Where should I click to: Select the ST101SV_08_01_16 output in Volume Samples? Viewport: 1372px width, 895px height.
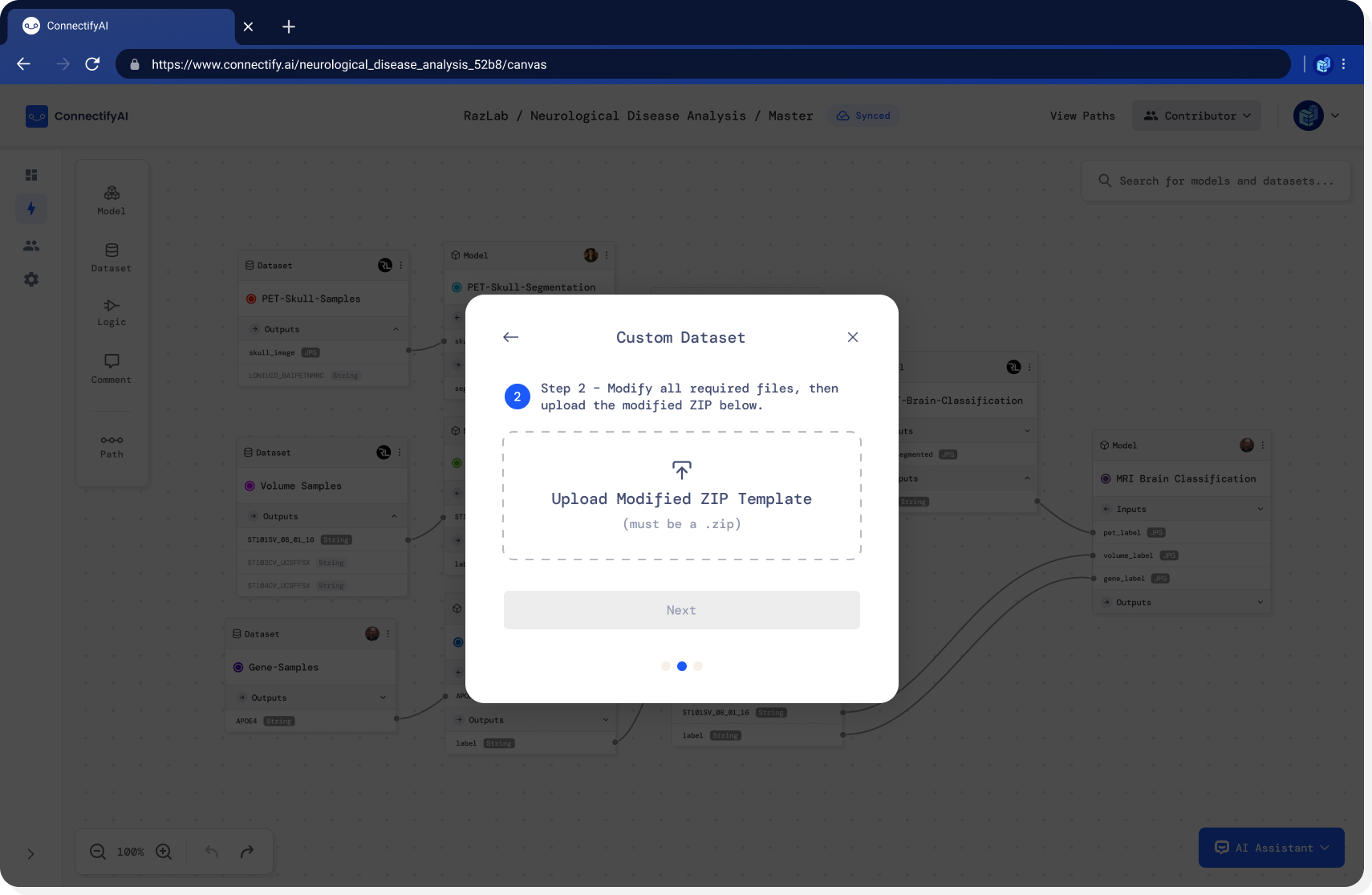pyautogui.click(x=322, y=539)
